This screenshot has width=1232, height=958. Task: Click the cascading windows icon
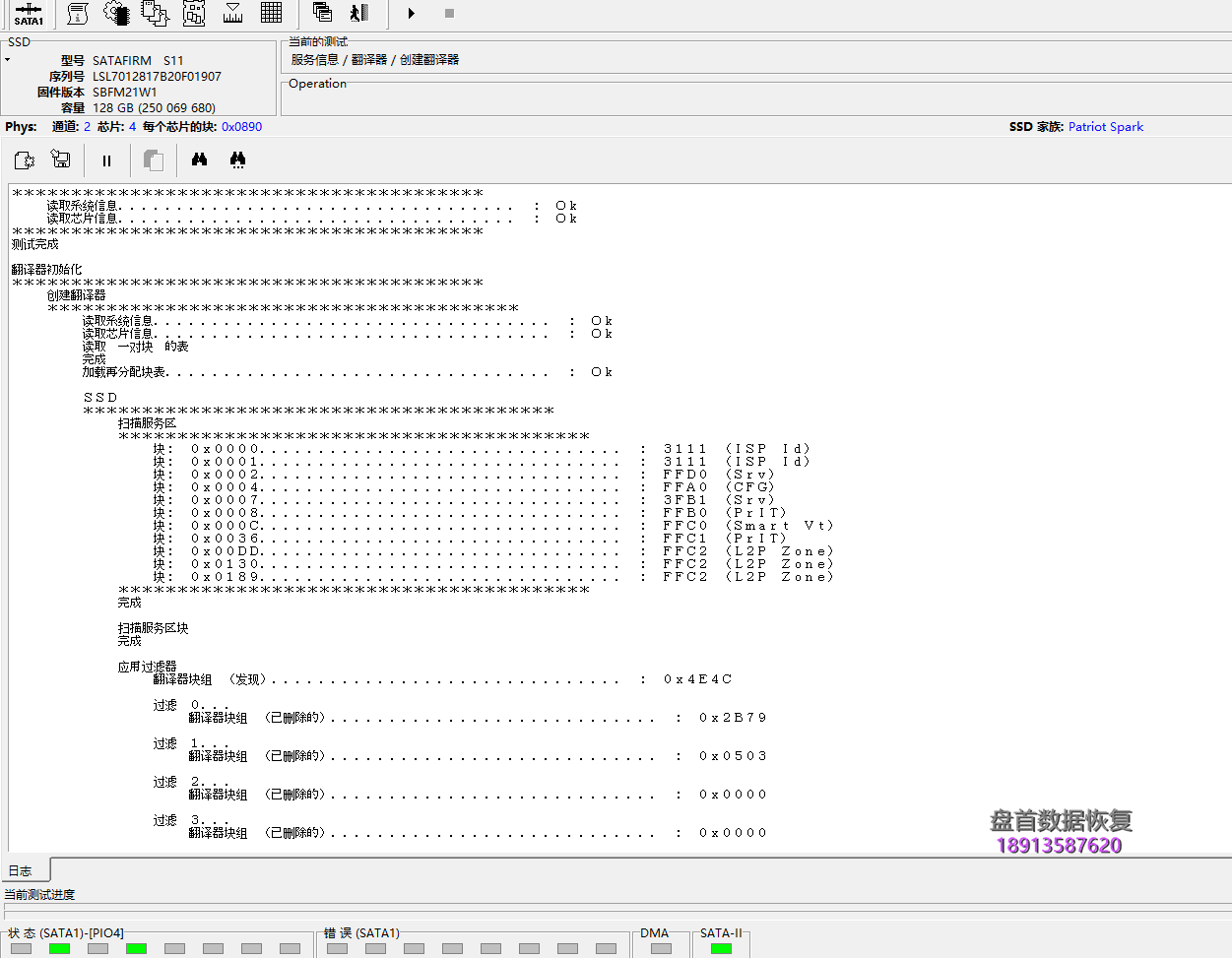[322, 13]
